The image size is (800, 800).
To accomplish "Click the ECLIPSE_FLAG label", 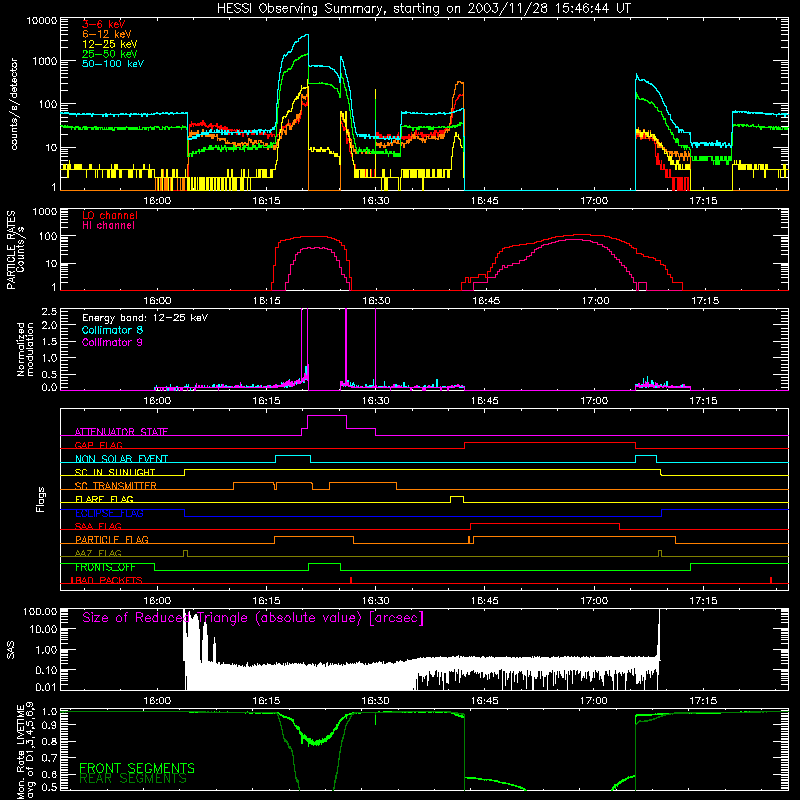I will (x=109, y=513).
